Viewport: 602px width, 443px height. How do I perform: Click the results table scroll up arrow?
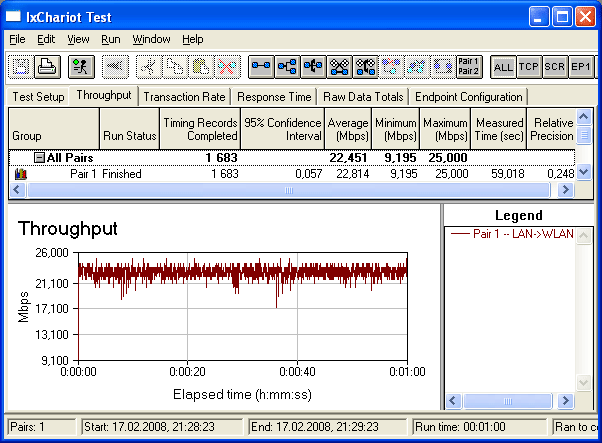[x=584, y=116]
